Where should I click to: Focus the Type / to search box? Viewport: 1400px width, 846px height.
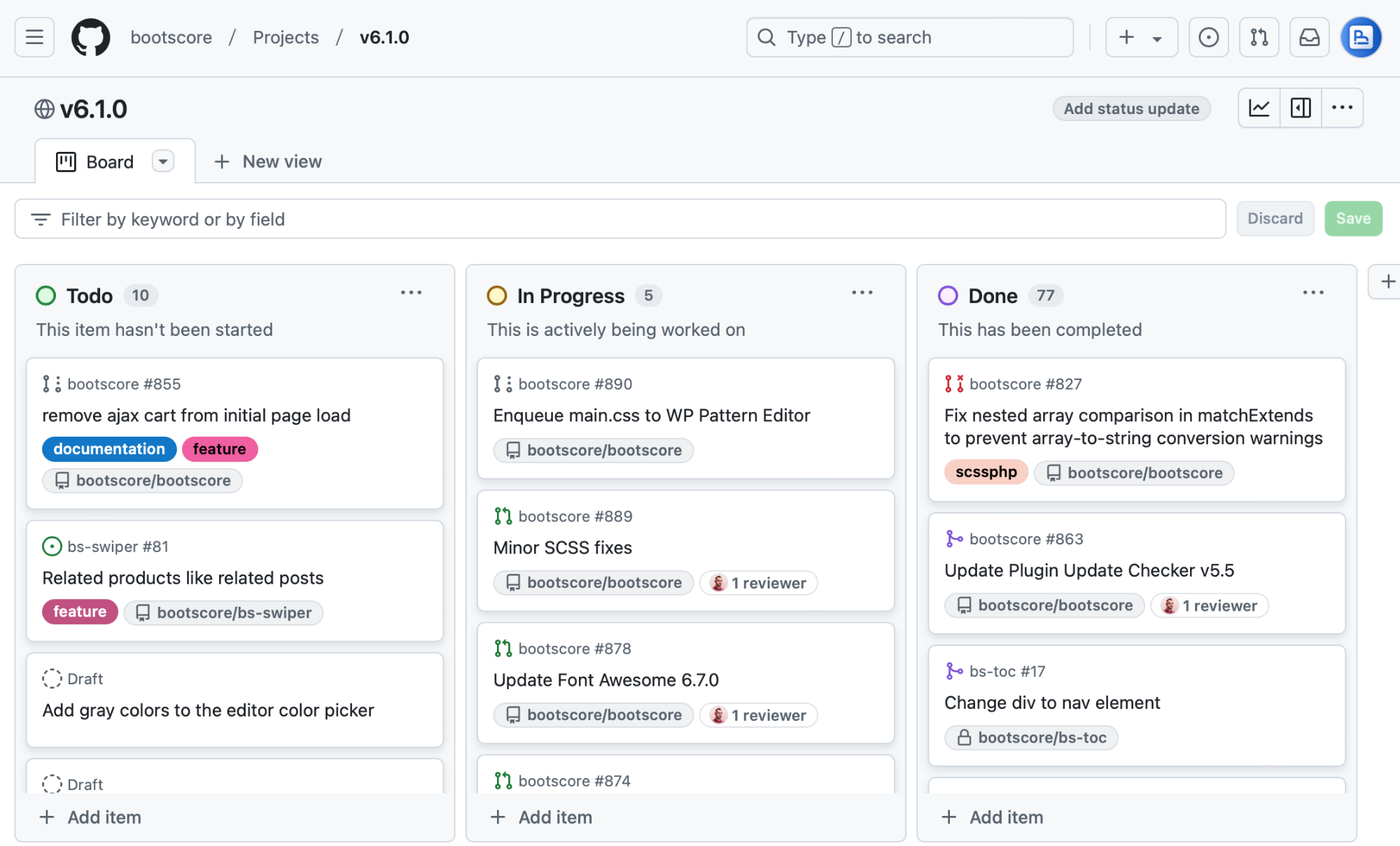point(910,37)
